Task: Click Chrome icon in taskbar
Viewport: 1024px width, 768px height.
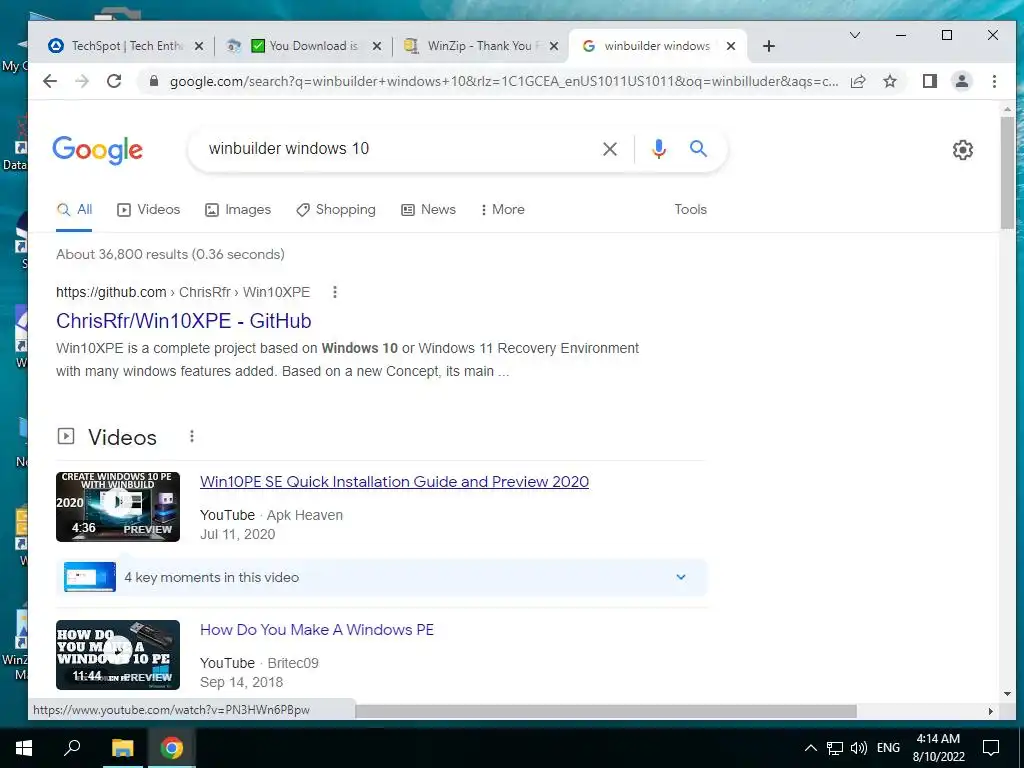Action: tap(171, 748)
